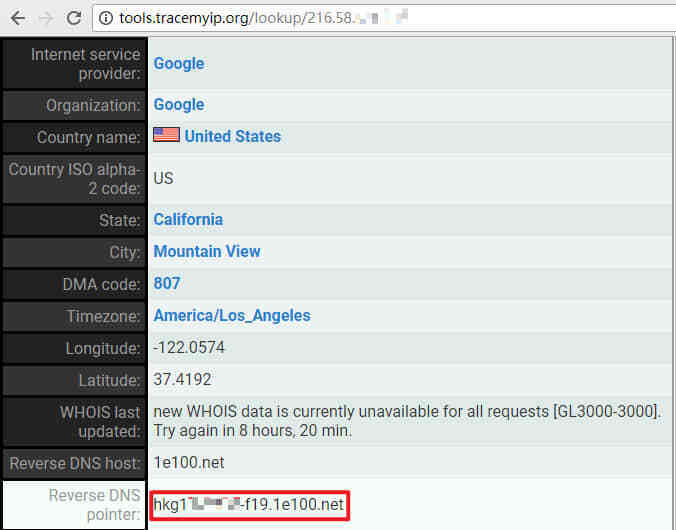Click the Reverse DNS host label
The image size is (676, 530).
click(x=75, y=464)
